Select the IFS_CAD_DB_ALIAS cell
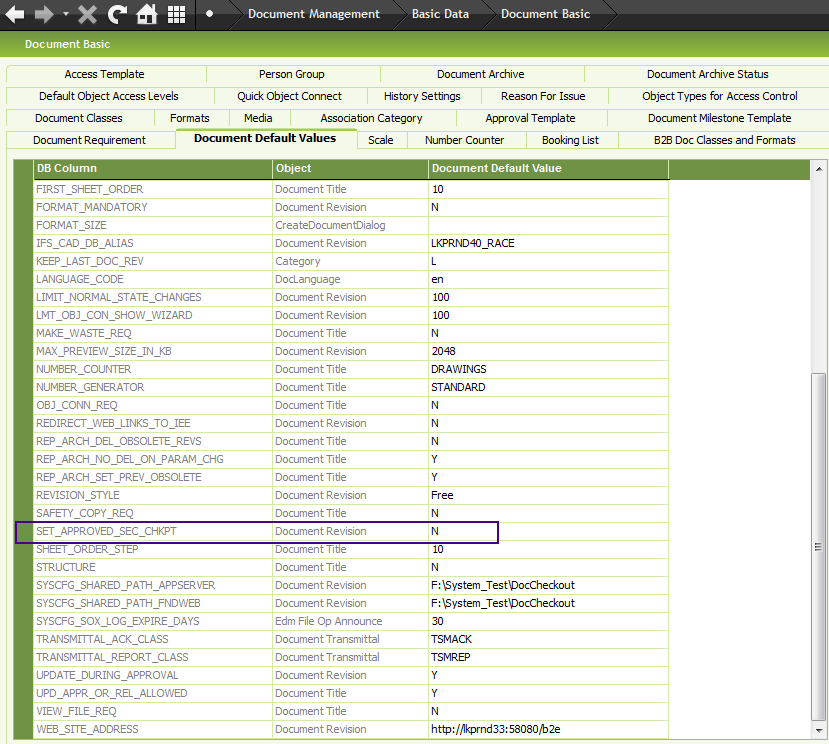829x744 pixels. pos(153,243)
